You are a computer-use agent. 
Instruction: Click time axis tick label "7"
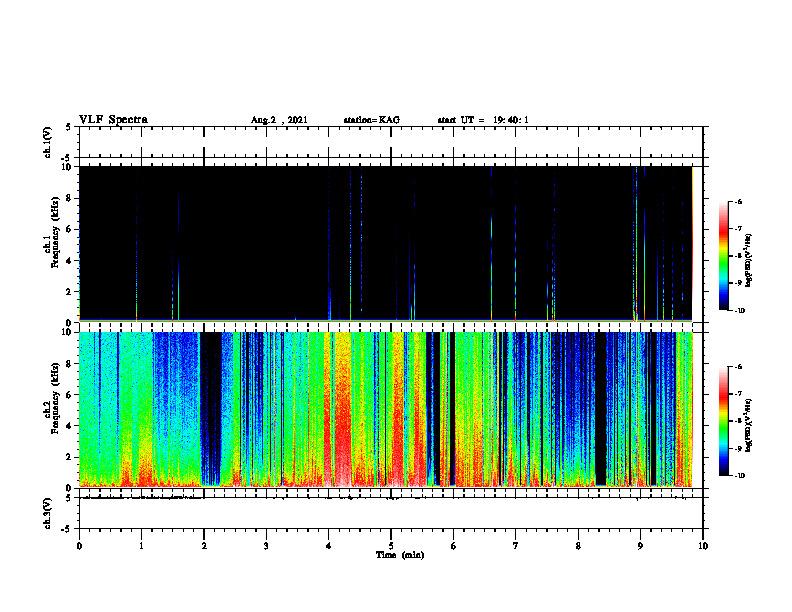point(516,546)
